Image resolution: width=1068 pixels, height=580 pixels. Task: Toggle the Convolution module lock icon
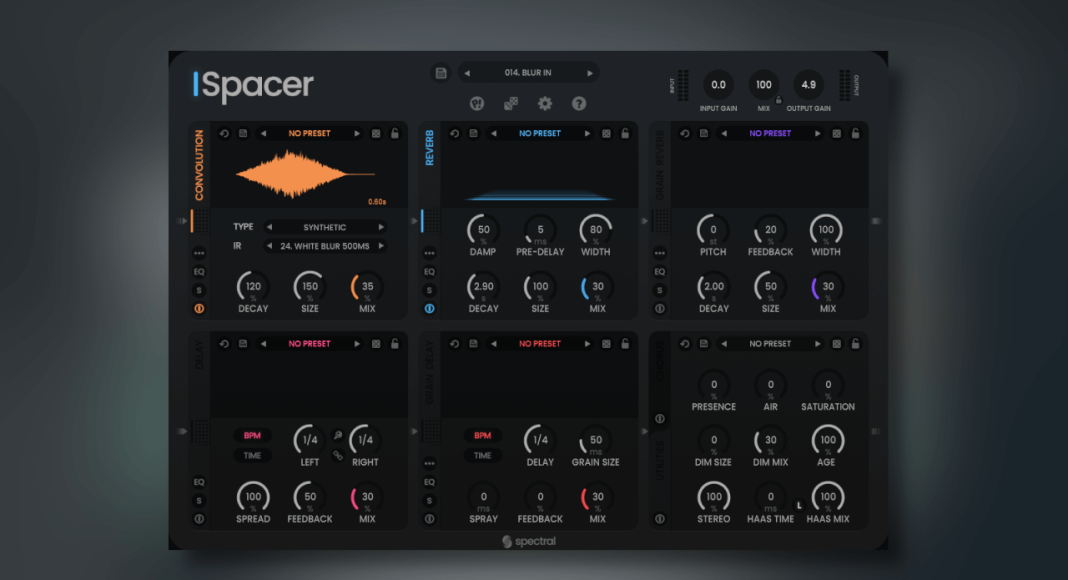coord(395,133)
